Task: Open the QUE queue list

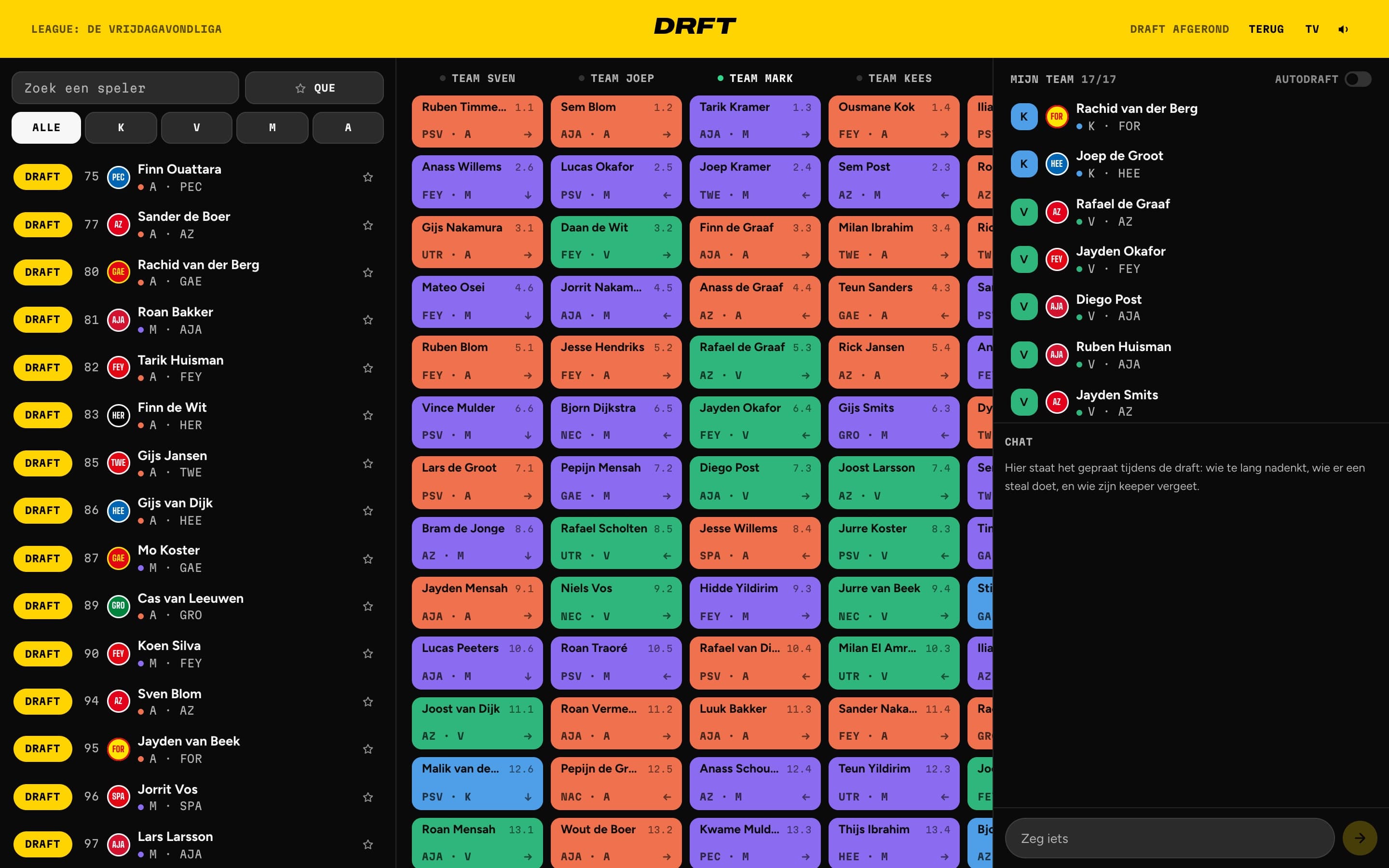Action: [314, 88]
